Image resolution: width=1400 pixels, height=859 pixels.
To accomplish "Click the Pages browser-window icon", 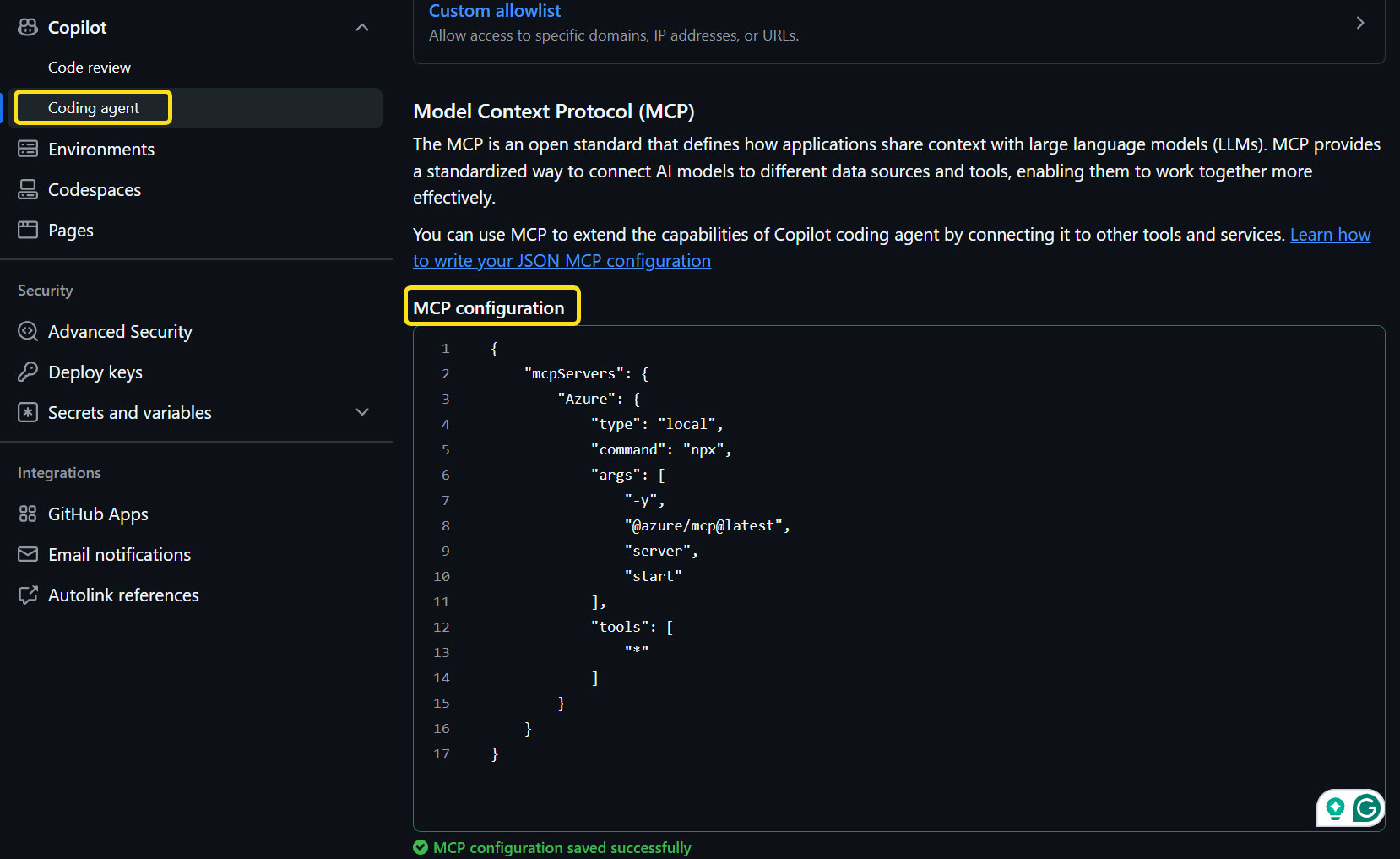I will click(27, 230).
